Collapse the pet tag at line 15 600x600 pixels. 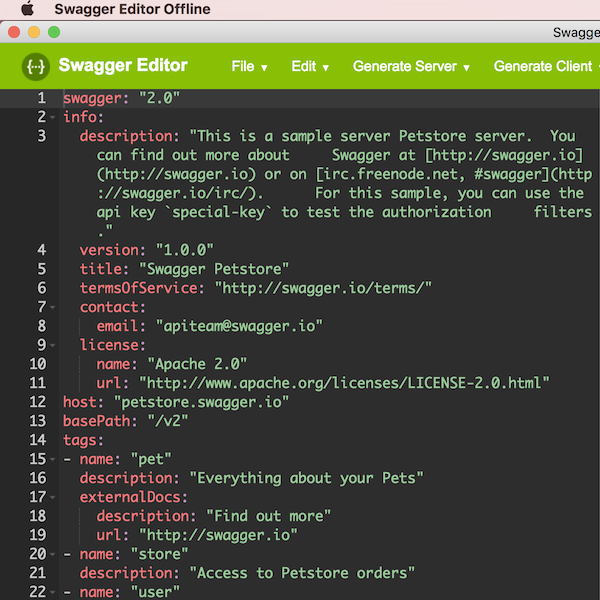[x=52, y=459]
